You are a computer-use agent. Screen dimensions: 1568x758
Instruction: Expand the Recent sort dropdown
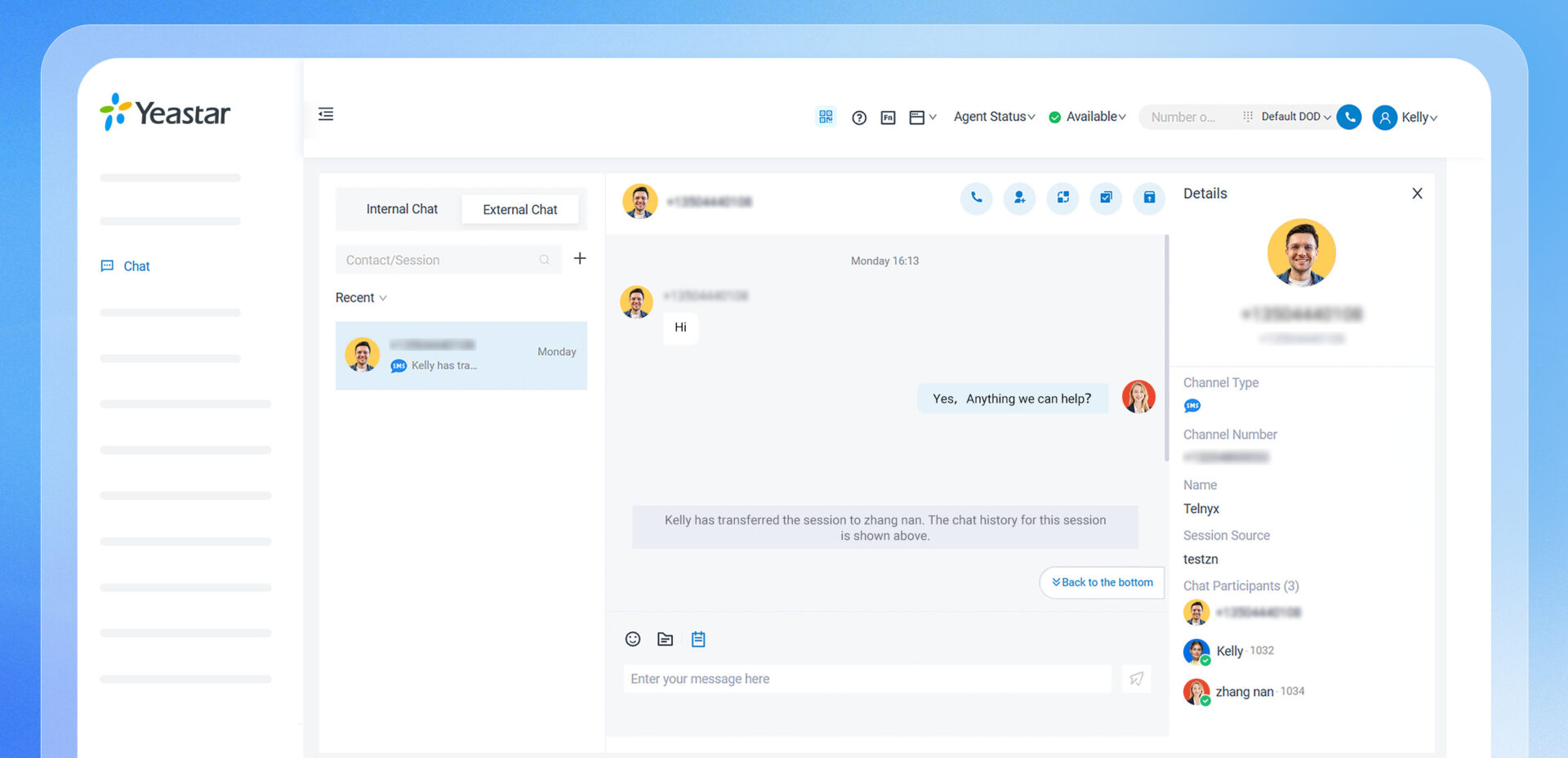[x=361, y=297]
